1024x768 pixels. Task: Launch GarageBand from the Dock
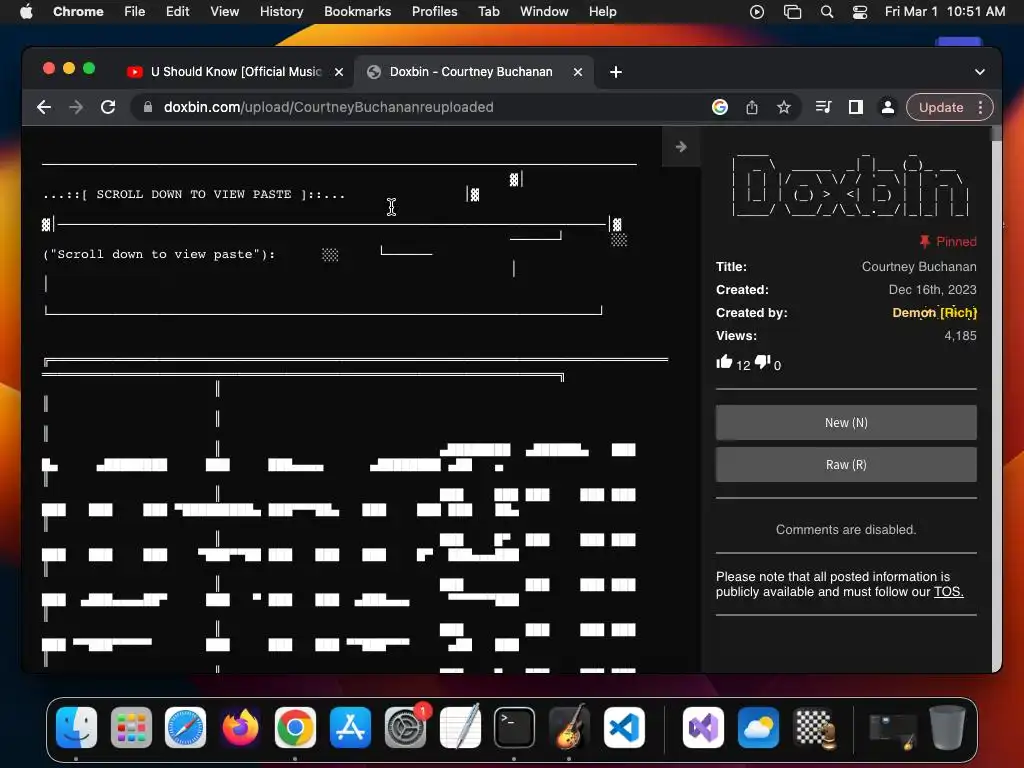(x=569, y=727)
